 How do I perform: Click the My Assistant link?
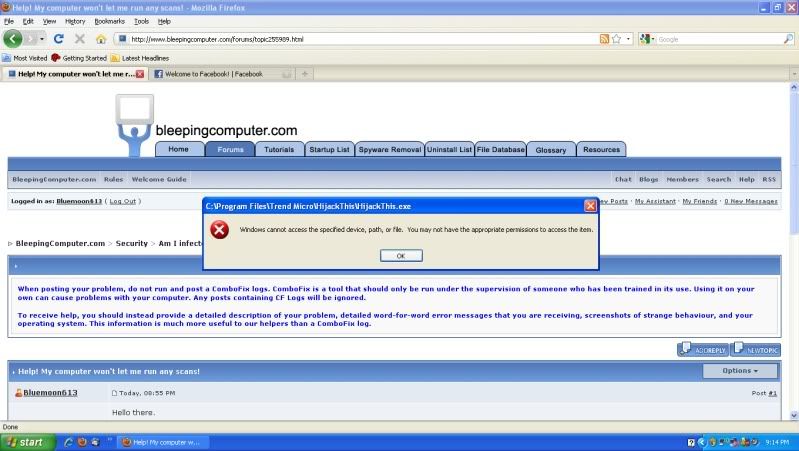coord(655,201)
